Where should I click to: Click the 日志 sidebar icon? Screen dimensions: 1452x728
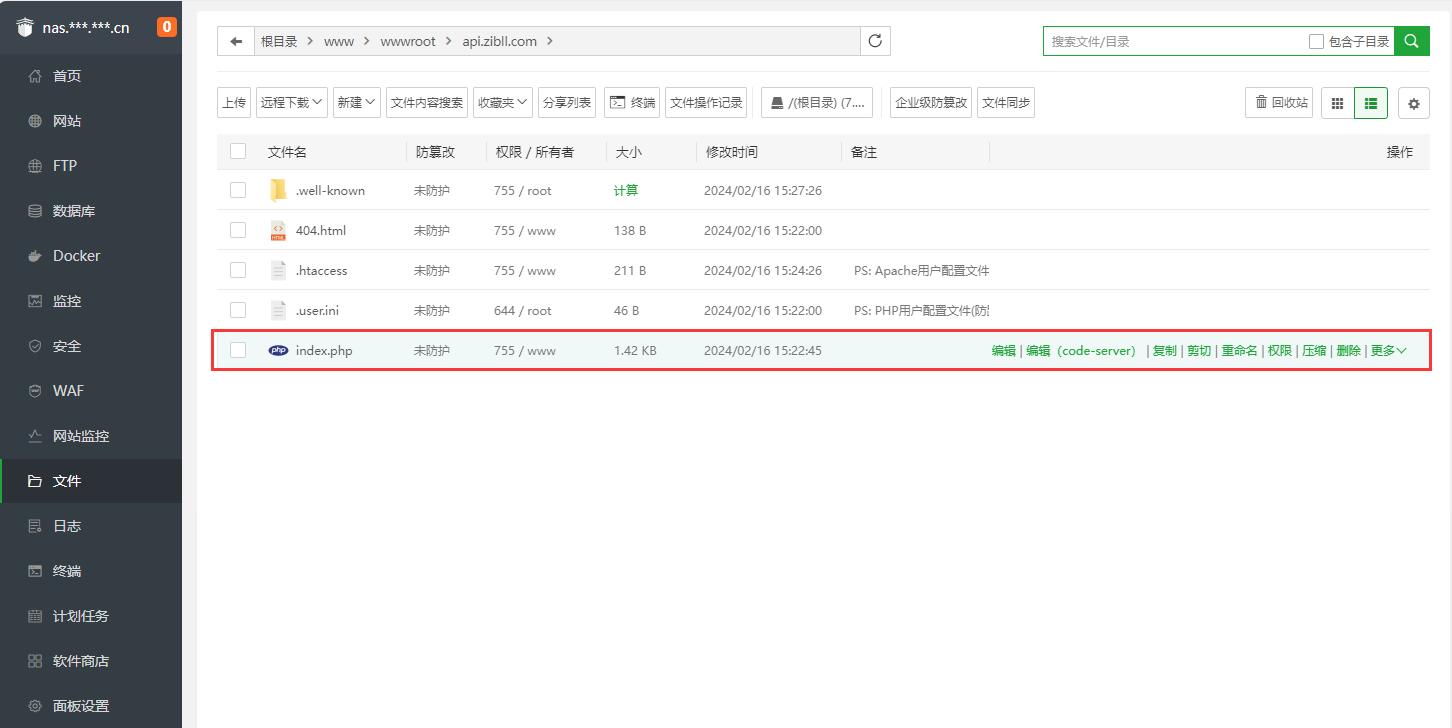tap(35, 526)
